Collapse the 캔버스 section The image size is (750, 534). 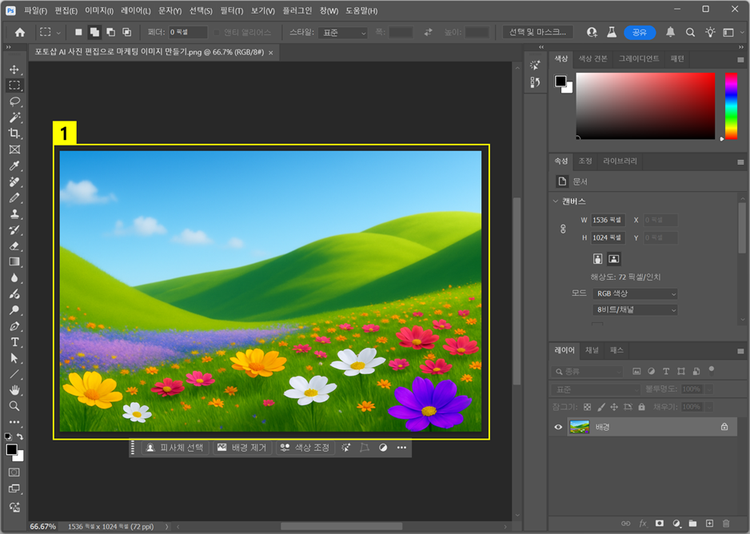[x=557, y=201]
